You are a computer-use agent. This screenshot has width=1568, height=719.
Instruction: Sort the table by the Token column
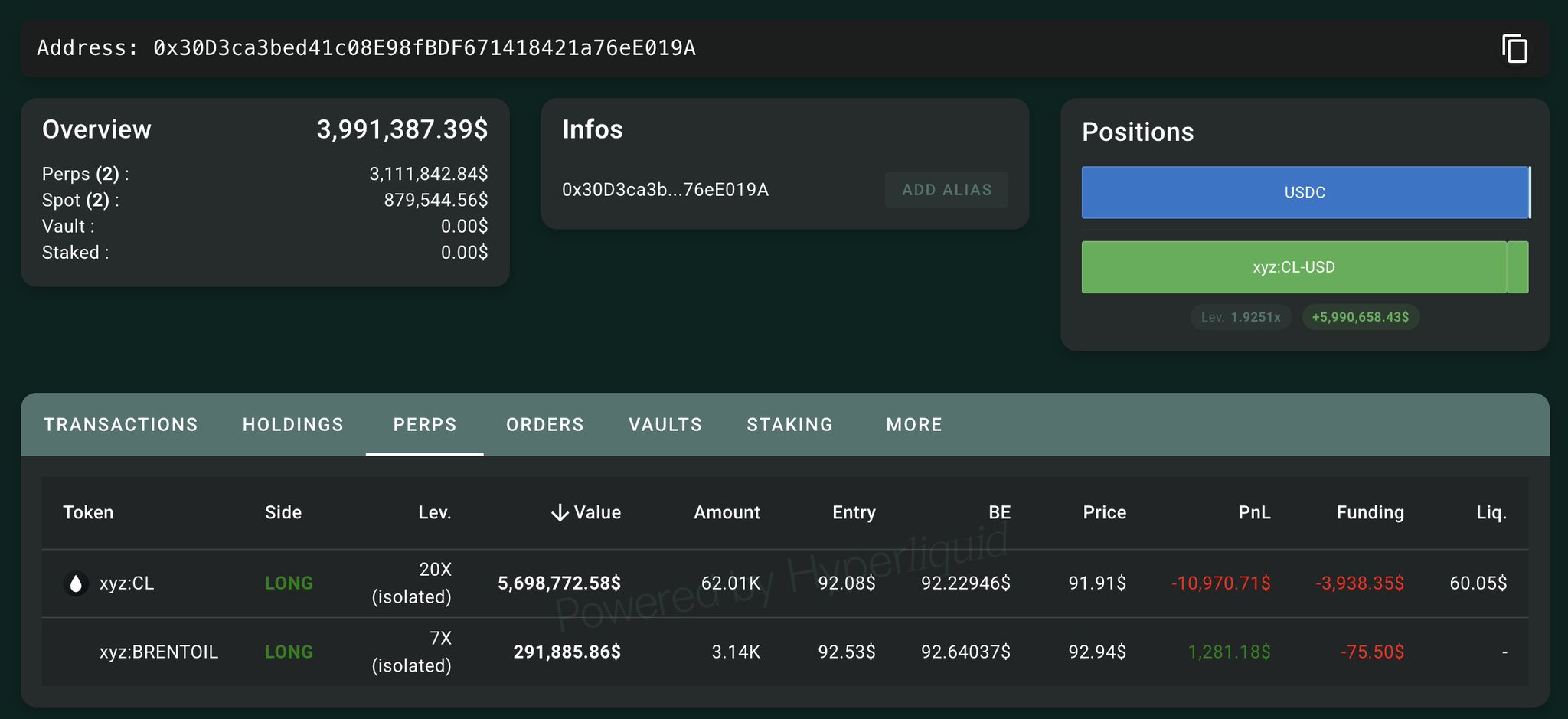[88, 513]
